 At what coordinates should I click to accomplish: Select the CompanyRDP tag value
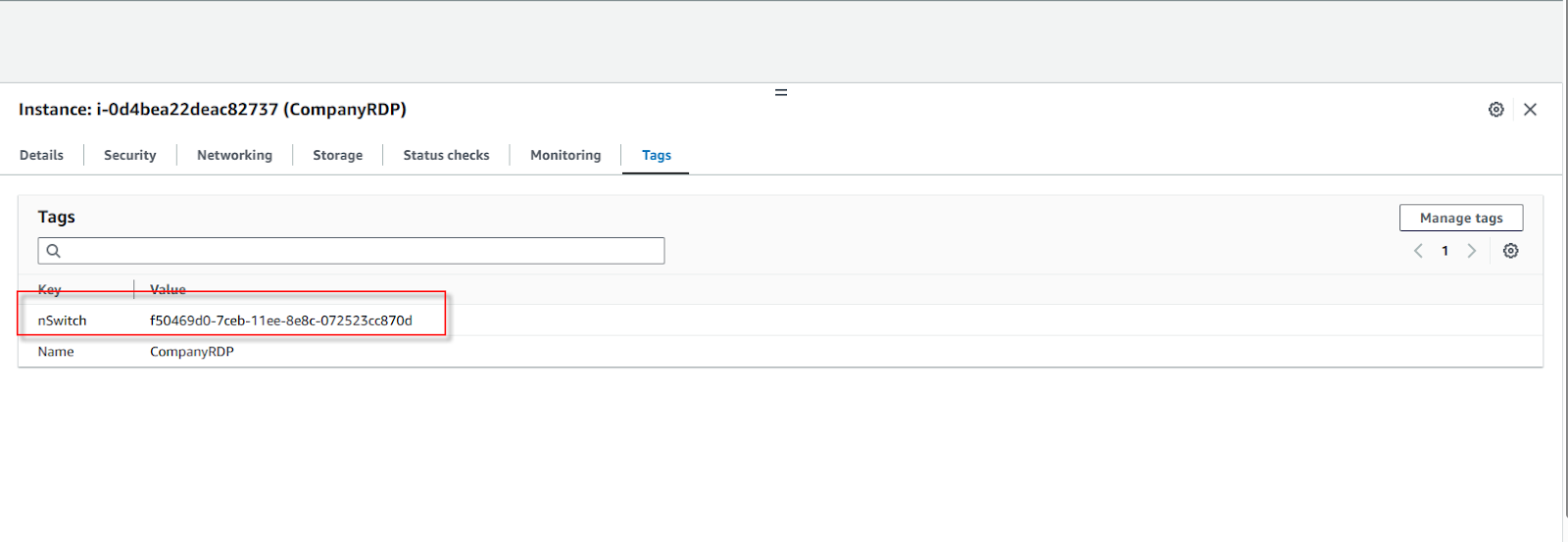coord(192,352)
